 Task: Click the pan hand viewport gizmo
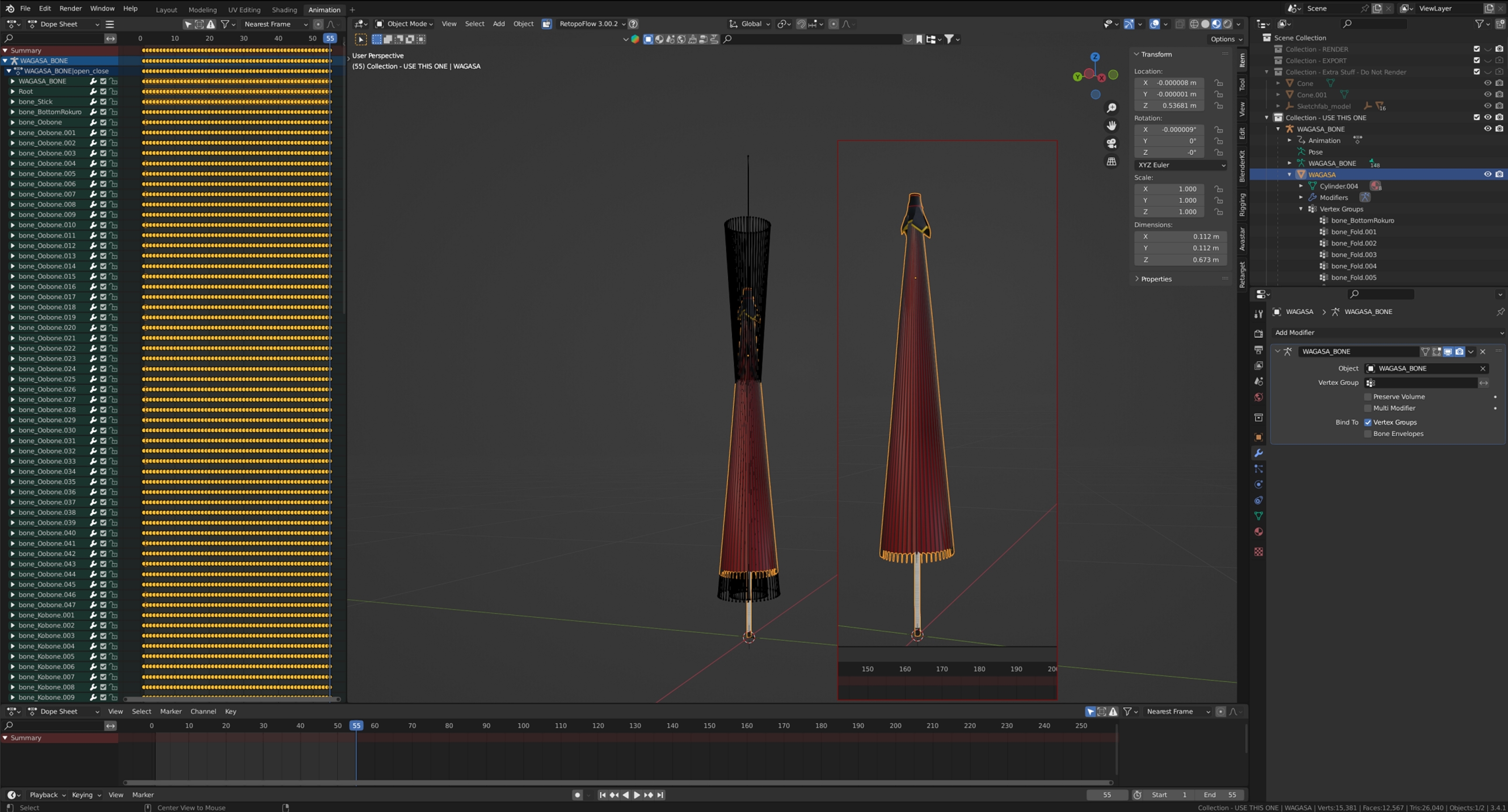pyautogui.click(x=1111, y=125)
